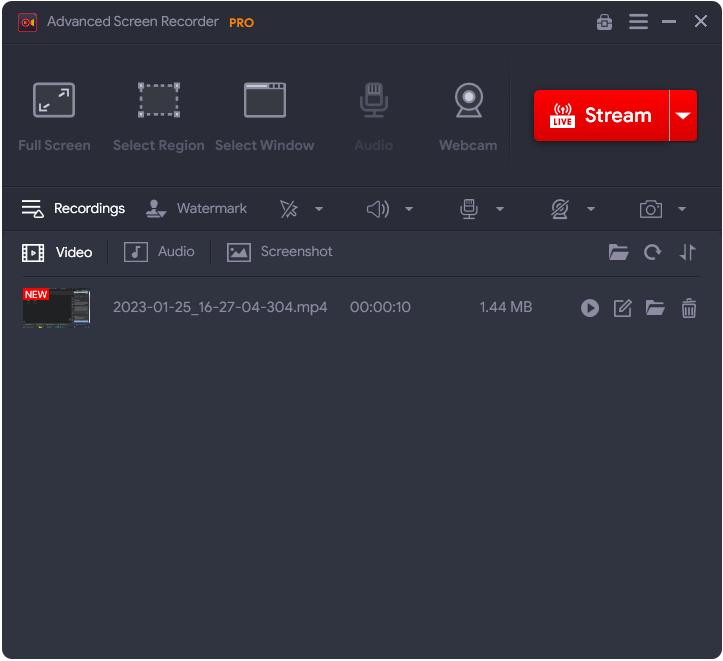Delete the recording with trash icon
Screen dimensions: 723x661
tap(688, 308)
